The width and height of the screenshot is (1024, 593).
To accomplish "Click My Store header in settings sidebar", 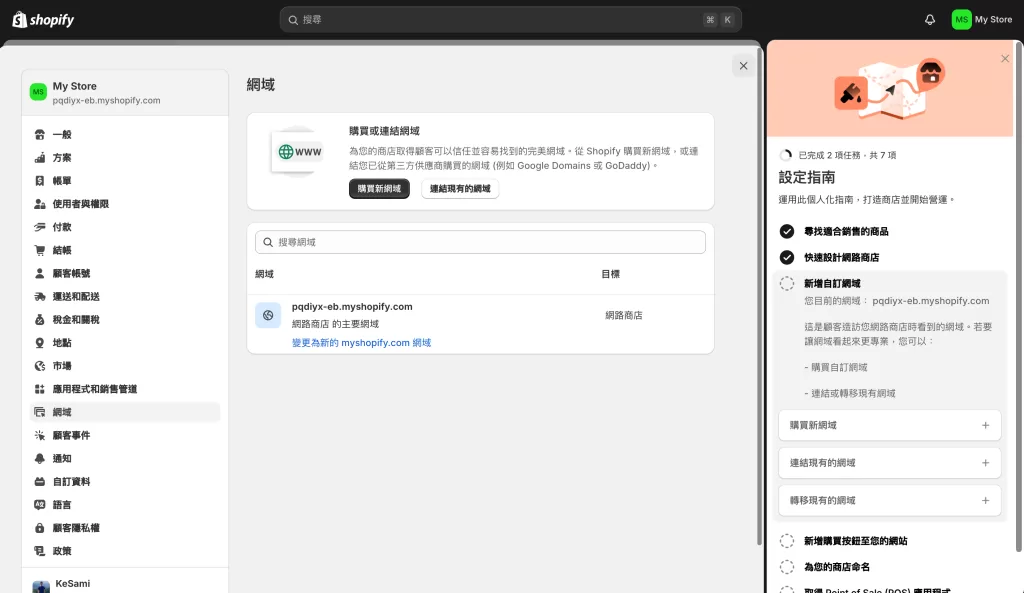I will [x=125, y=93].
